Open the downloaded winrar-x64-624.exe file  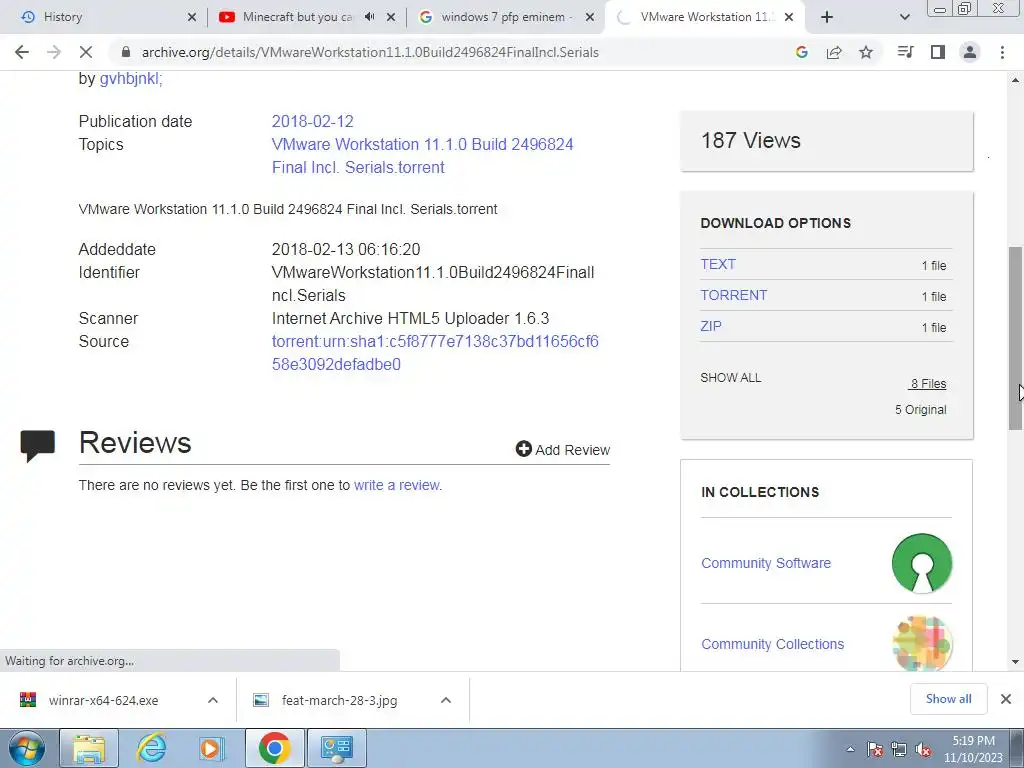point(103,700)
